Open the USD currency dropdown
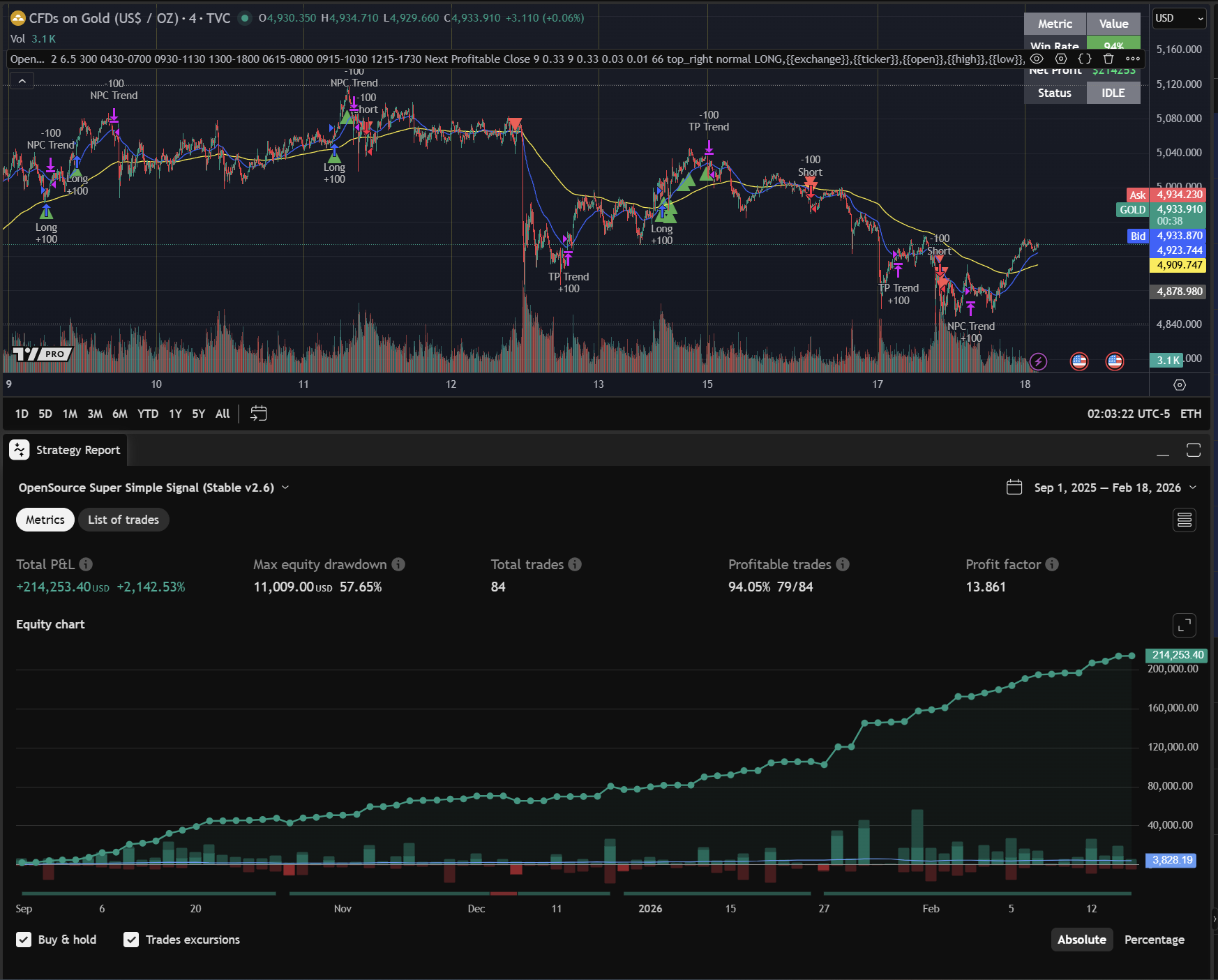This screenshot has width=1218, height=980. [1178, 18]
